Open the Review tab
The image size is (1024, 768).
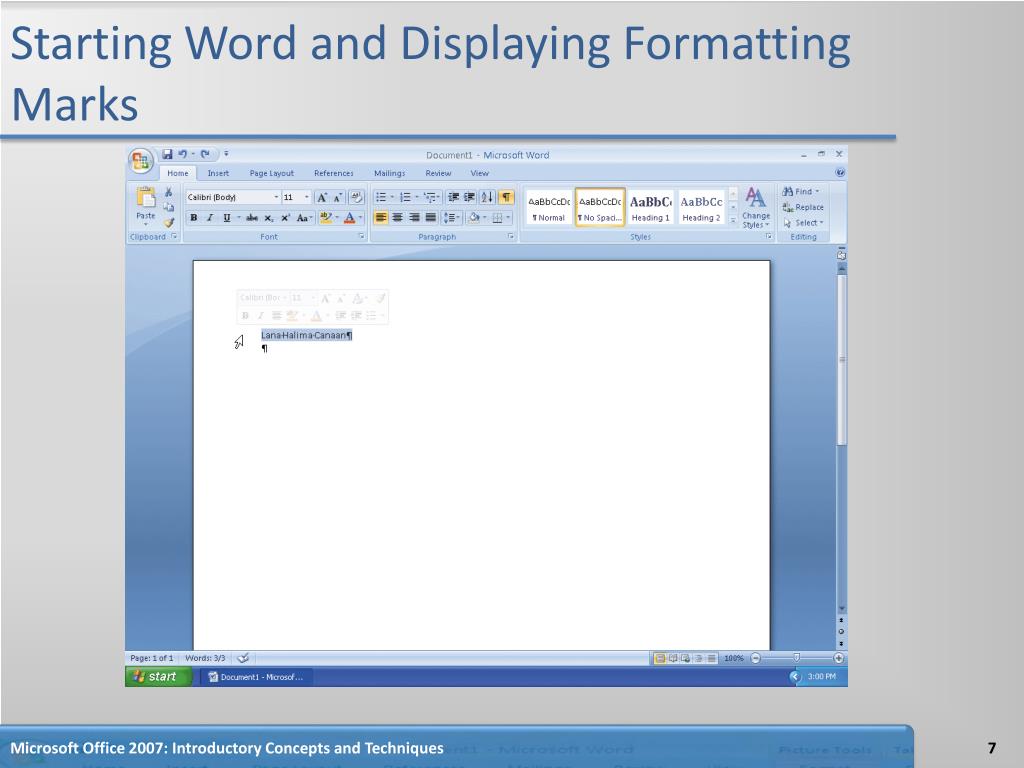coord(438,173)
